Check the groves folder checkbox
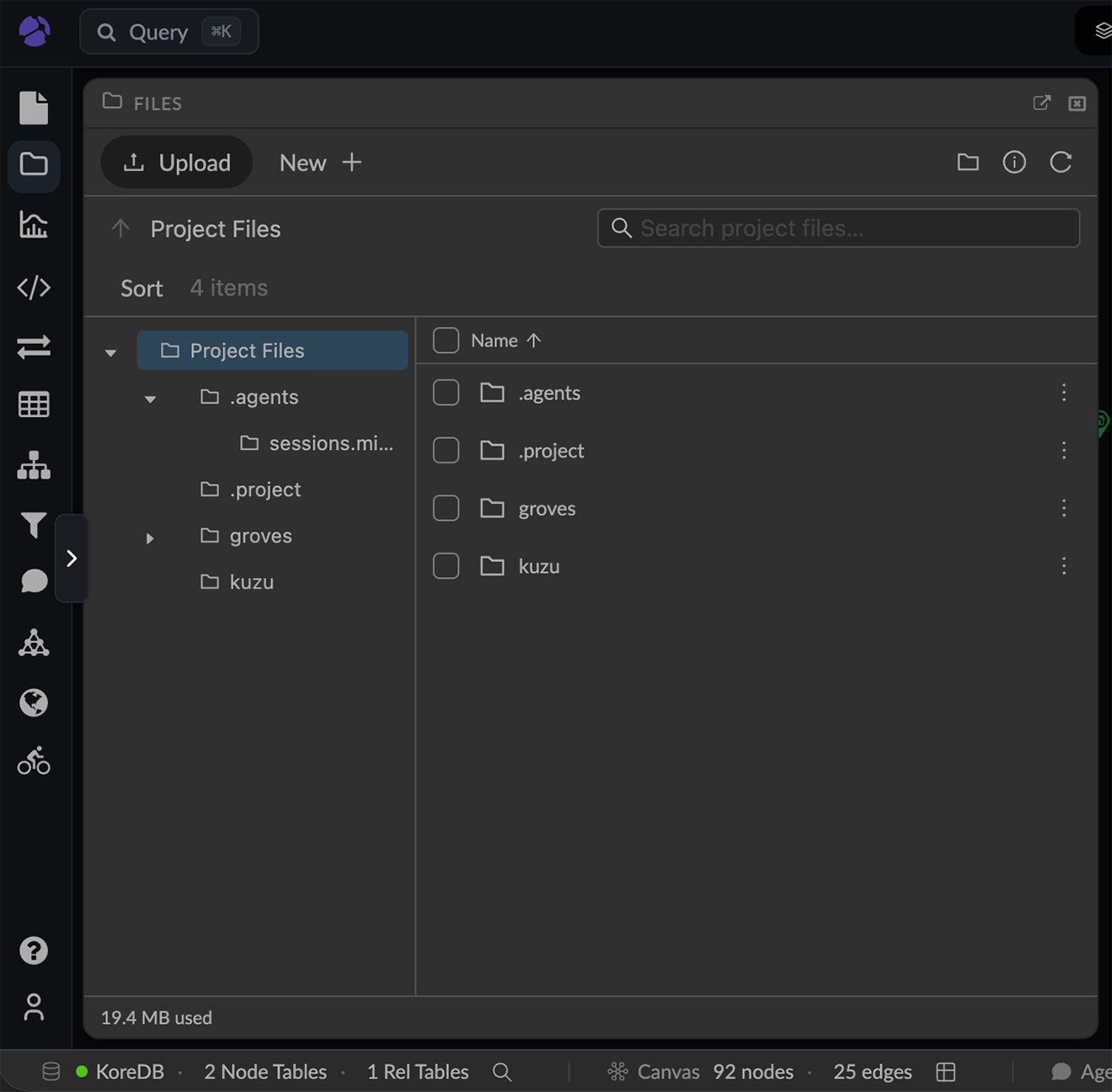This screenshot has height=1092, width=1112. (x=446, y=508)
